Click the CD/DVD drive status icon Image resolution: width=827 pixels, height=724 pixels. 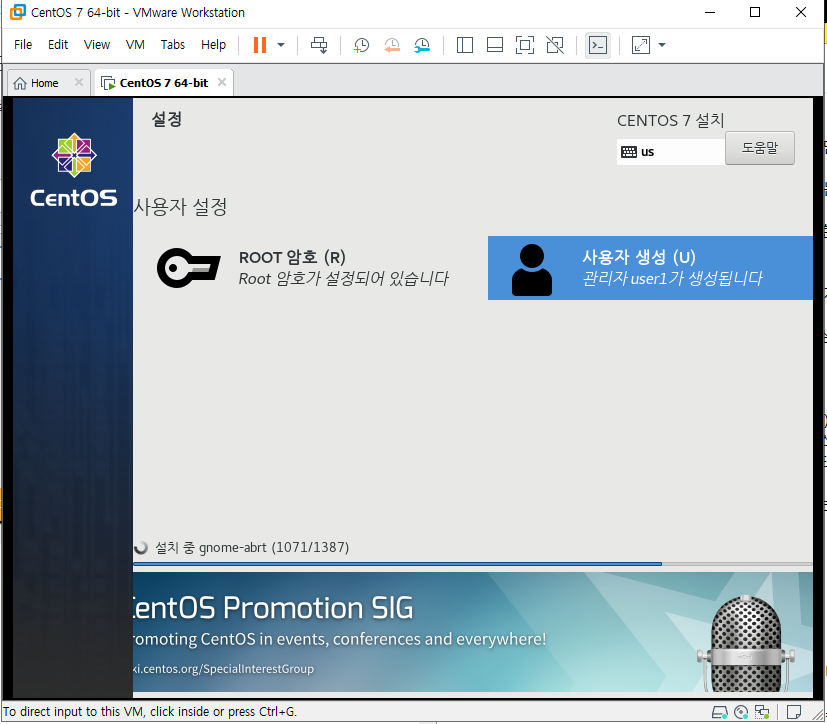741,712
